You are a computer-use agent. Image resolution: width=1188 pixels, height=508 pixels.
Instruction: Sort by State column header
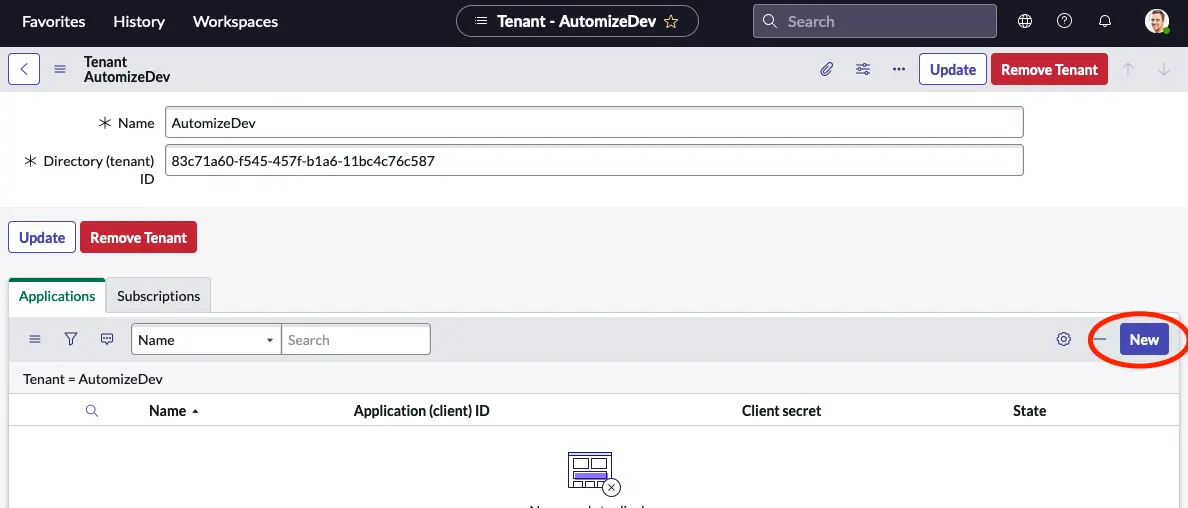tap(1030, 410)
